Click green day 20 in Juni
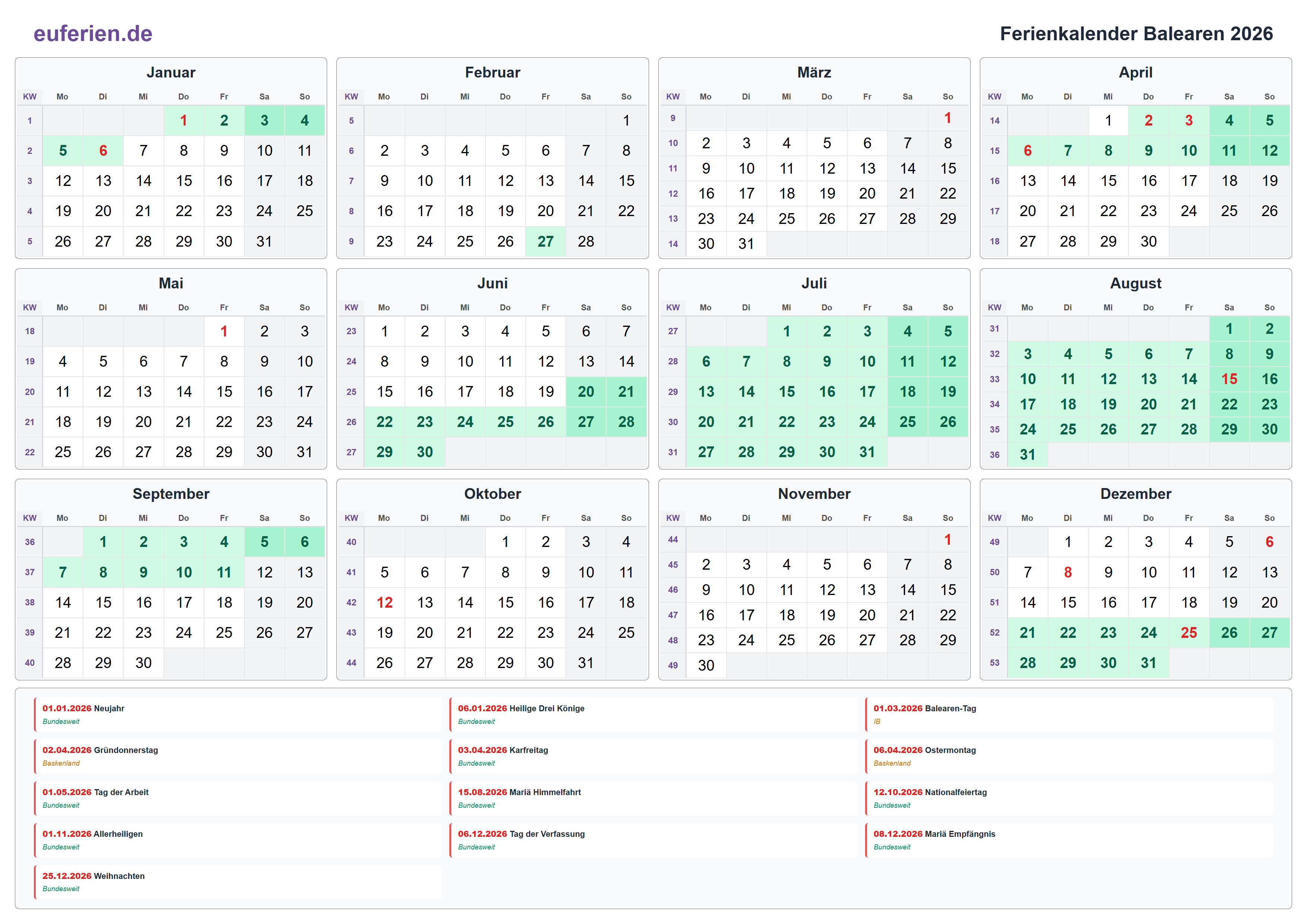1307x924 pixels. (x=586, y=392)
